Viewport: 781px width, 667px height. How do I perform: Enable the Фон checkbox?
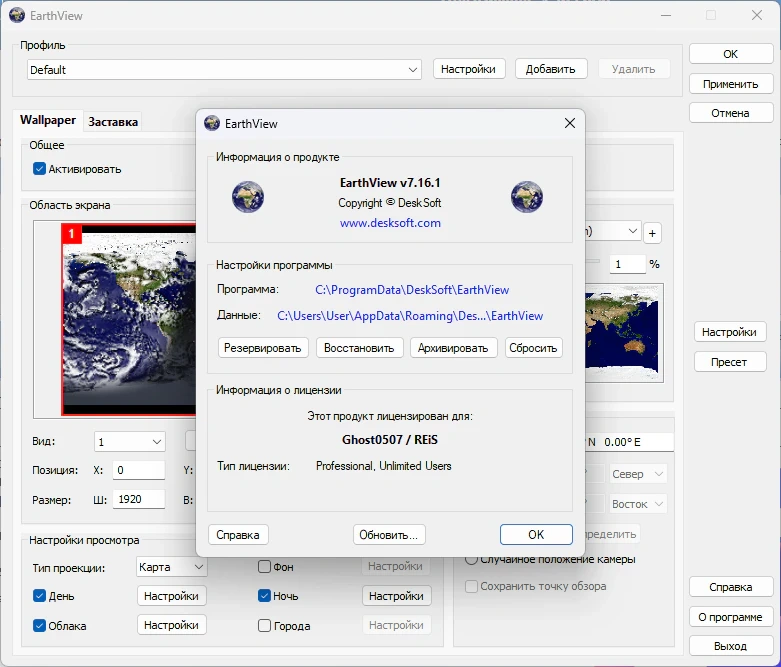click(264, 566)
